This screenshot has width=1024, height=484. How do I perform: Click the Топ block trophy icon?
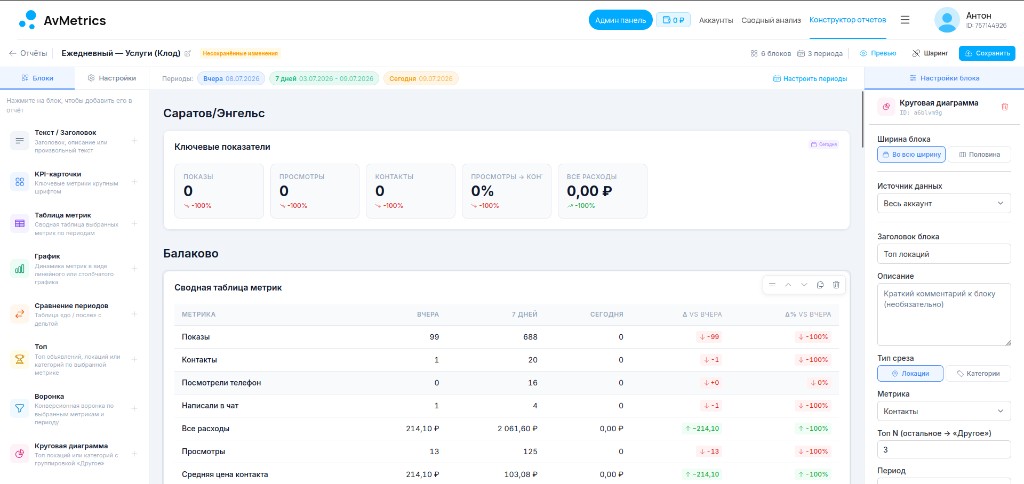point(19,359)
